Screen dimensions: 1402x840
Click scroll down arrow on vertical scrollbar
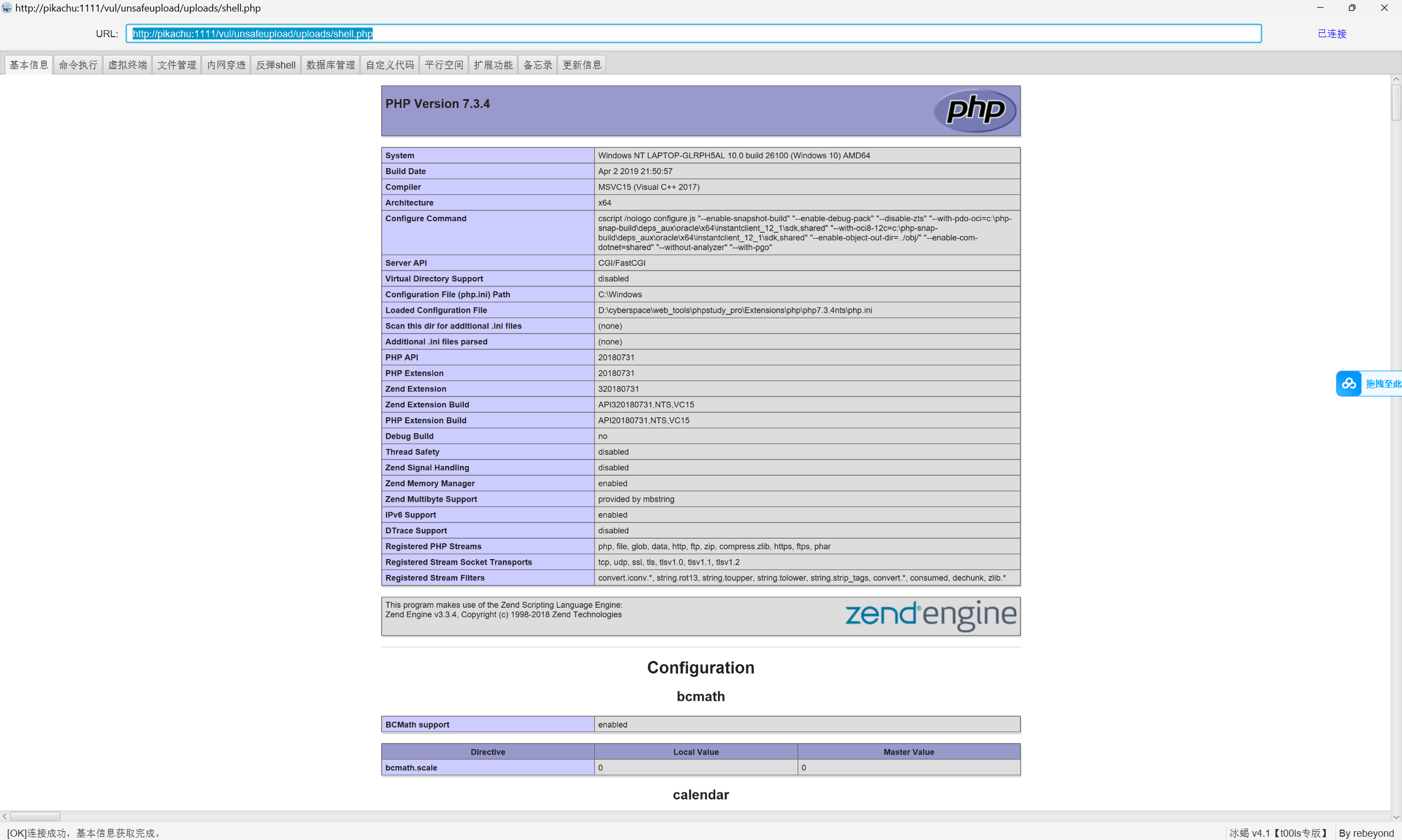click(x=1396, y=816)
